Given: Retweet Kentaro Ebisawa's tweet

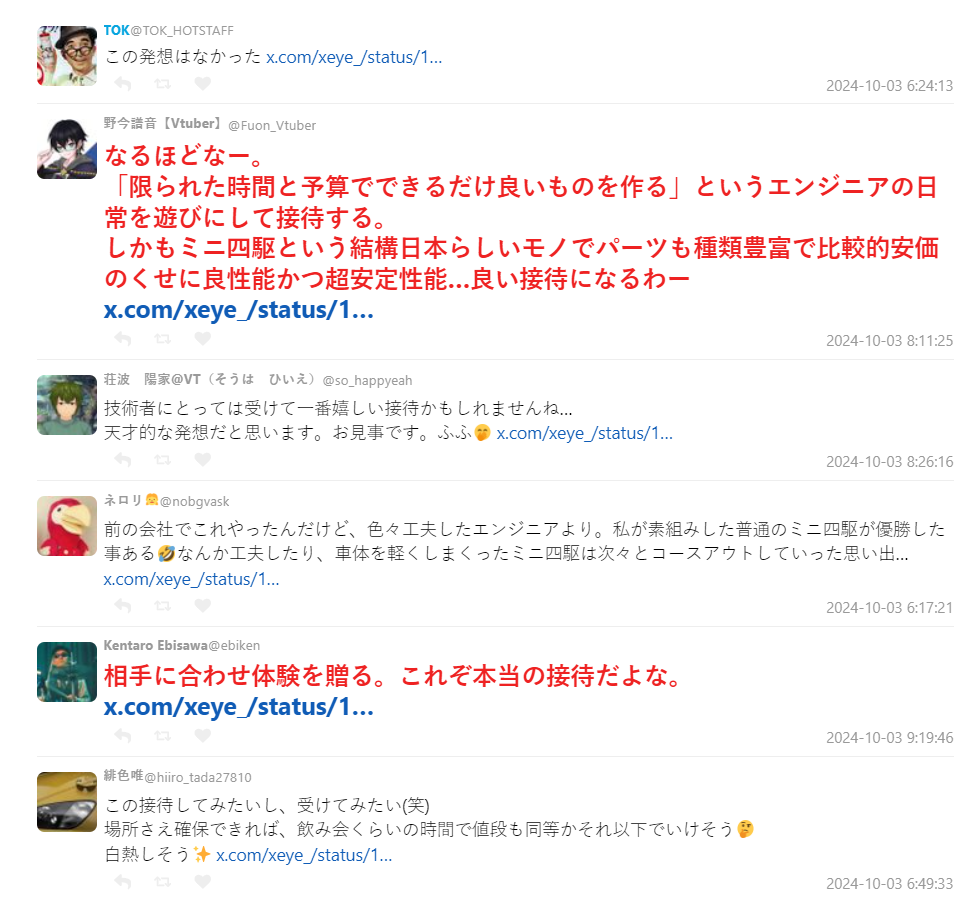Looking at the screenshot, I should (x=163, y=735).
